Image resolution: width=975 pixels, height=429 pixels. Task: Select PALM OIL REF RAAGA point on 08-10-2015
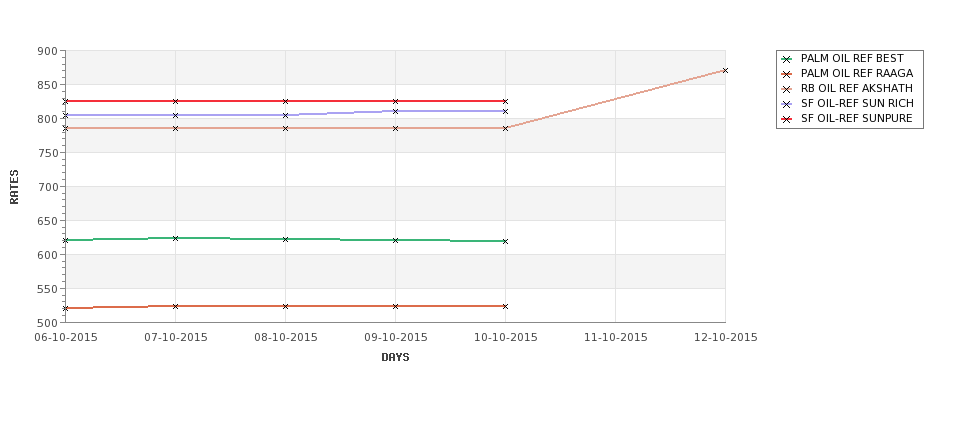pos(285,307)
